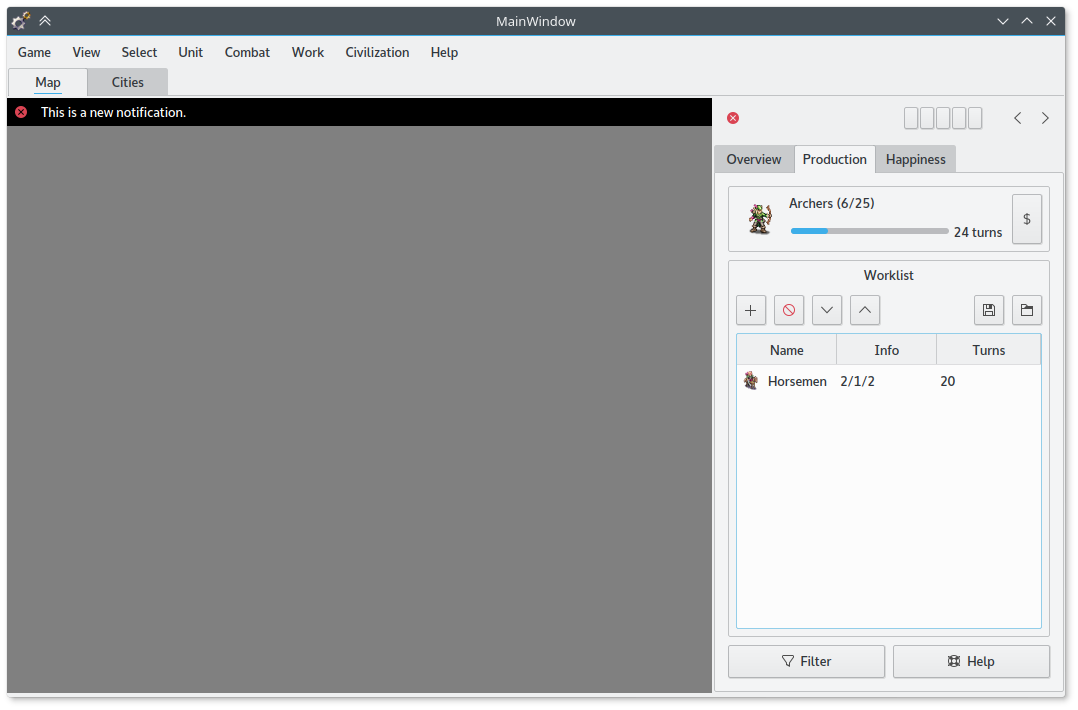Open the Select menu
This screenshot has width=1078, height=710.
tap(139, 52)
